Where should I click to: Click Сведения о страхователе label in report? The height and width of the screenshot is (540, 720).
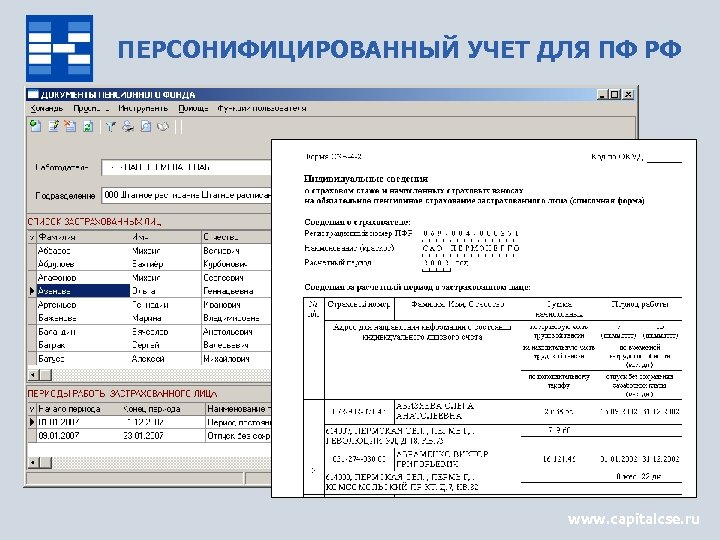357,222
